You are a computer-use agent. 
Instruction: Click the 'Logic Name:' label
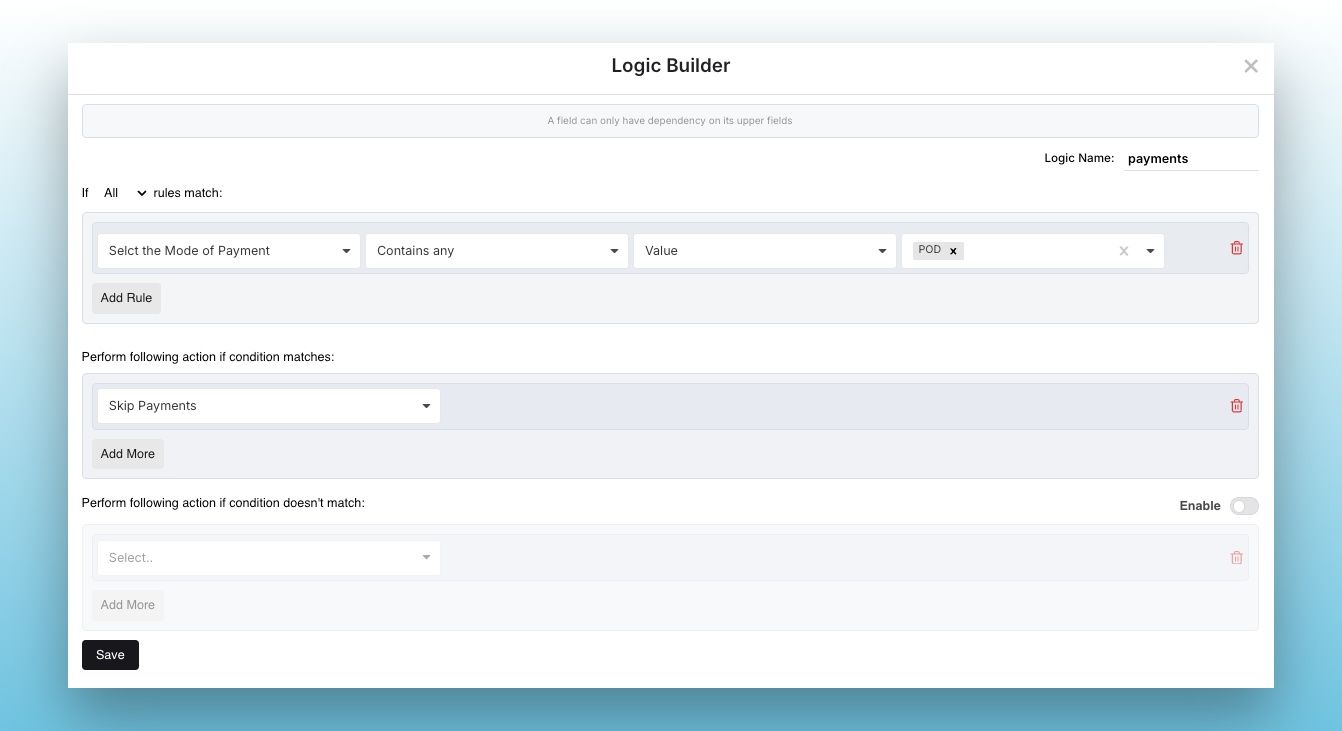pos(1079,158)
